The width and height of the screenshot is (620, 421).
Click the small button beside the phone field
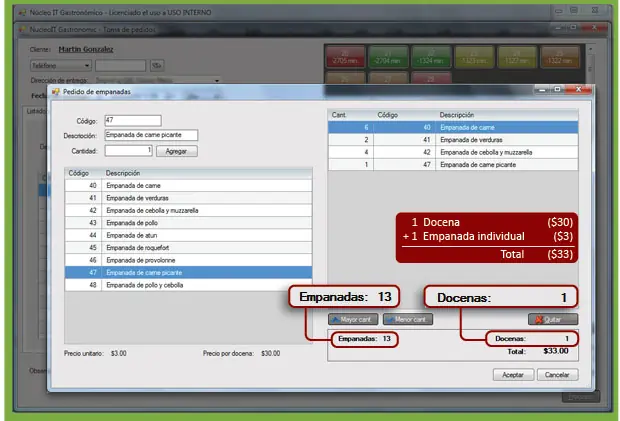157,65
